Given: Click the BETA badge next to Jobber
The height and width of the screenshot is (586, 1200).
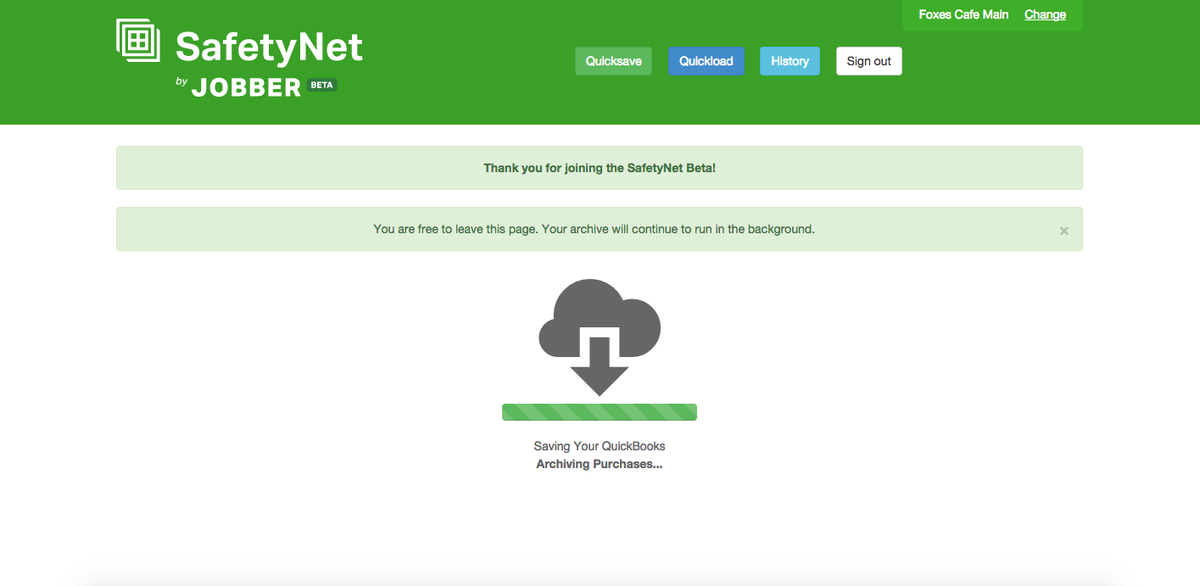Looking at the screenshot, I should [x=322, y=86].
